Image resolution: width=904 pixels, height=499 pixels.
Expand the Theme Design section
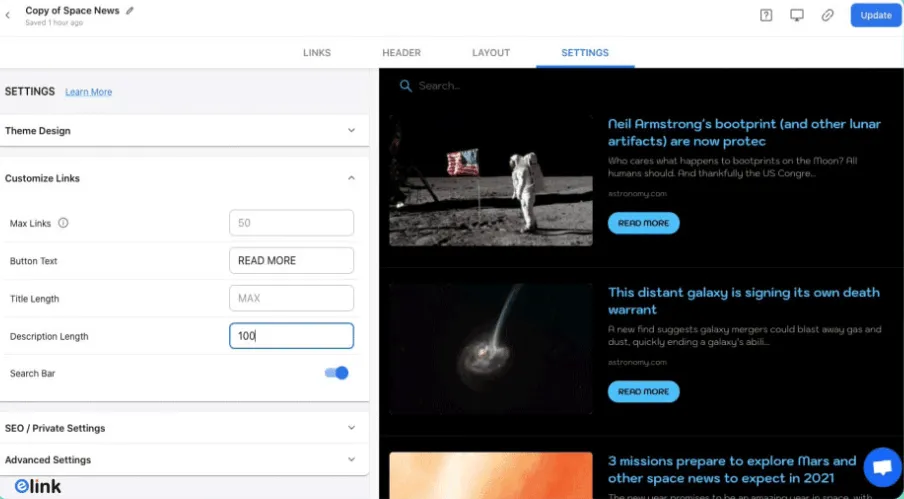pos(184,131)
